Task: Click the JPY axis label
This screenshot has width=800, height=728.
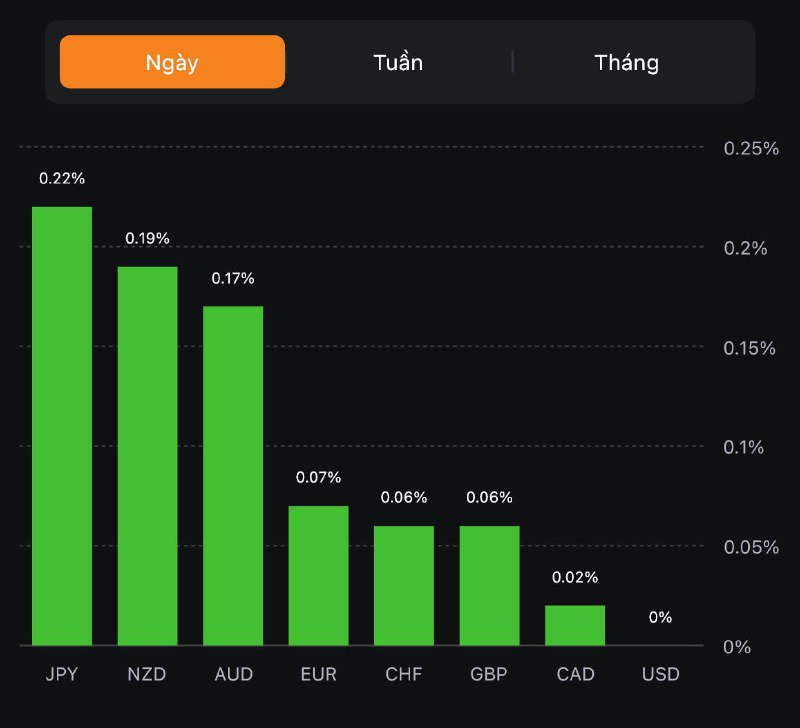Action: point(62,674)
